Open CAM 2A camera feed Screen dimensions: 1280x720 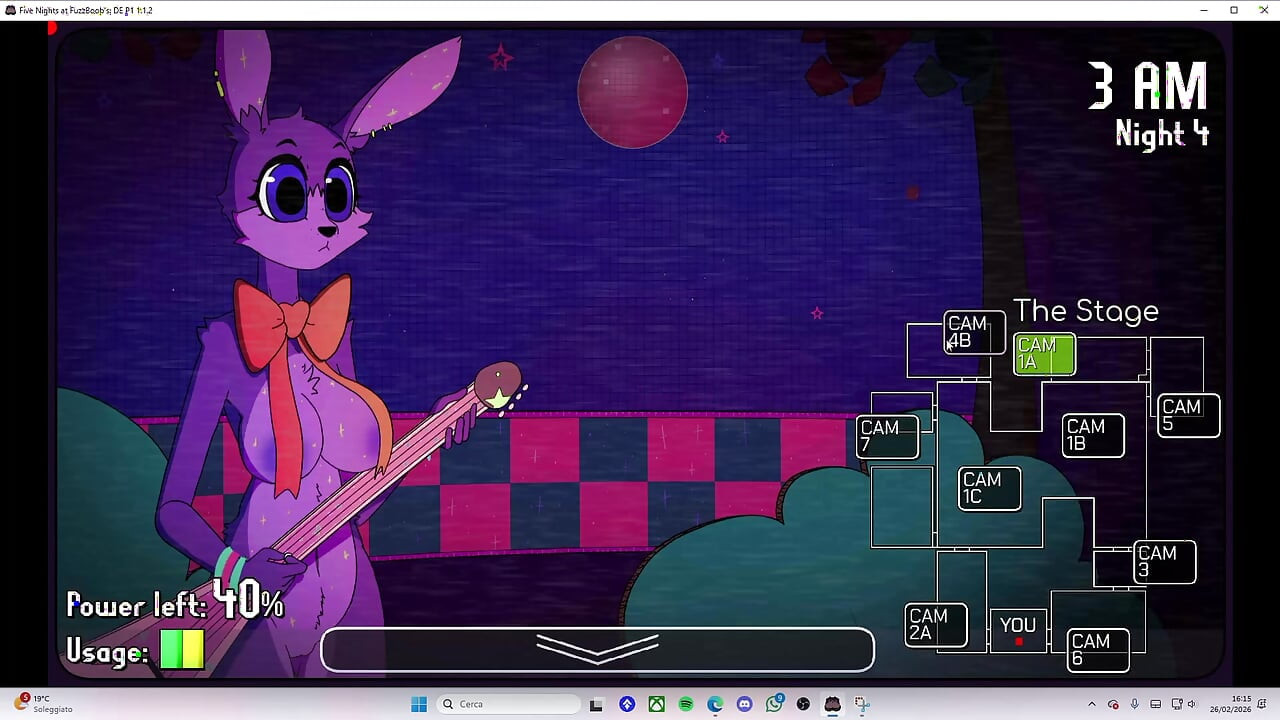point(936,625)
